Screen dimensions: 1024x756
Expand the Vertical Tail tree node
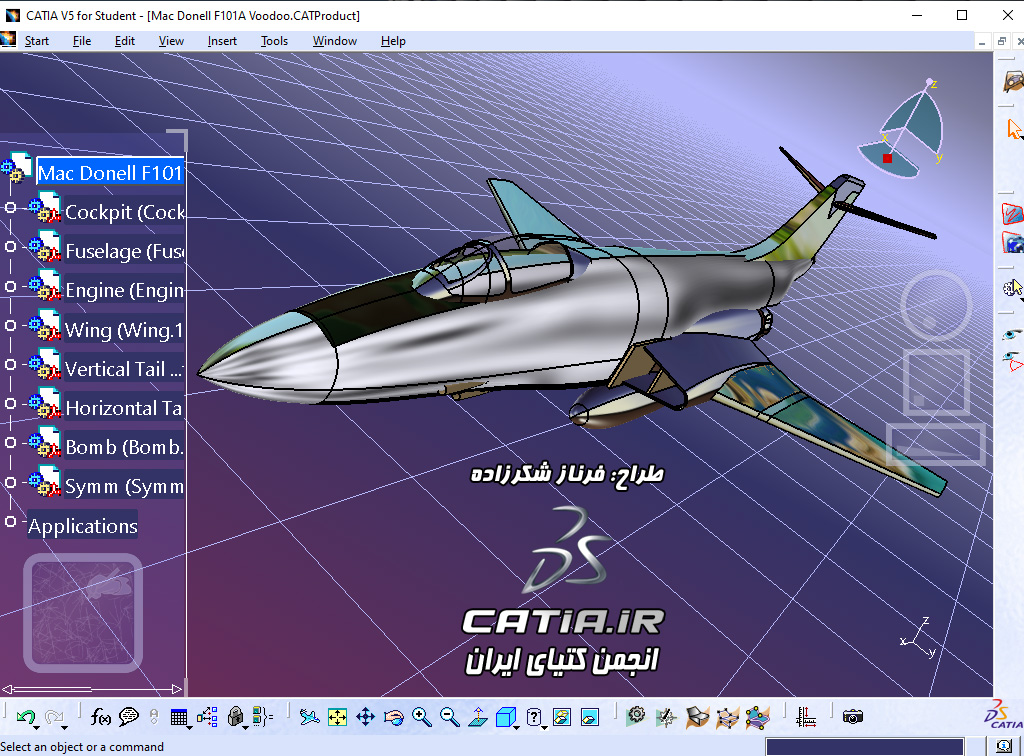point(10,364)
